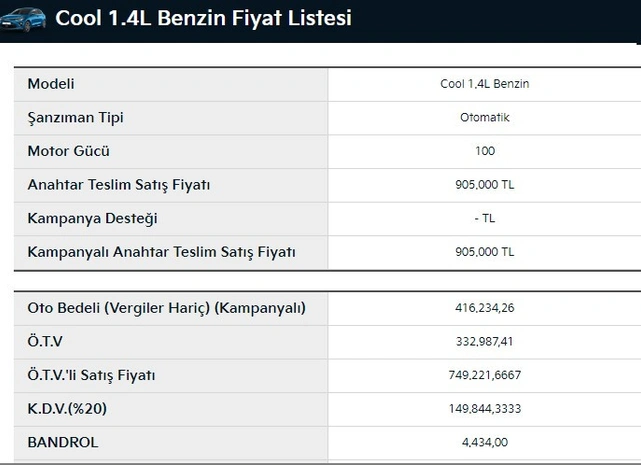
Task: Click the Kampanya Desteği dash TL value
Action: tap(485, 218)
